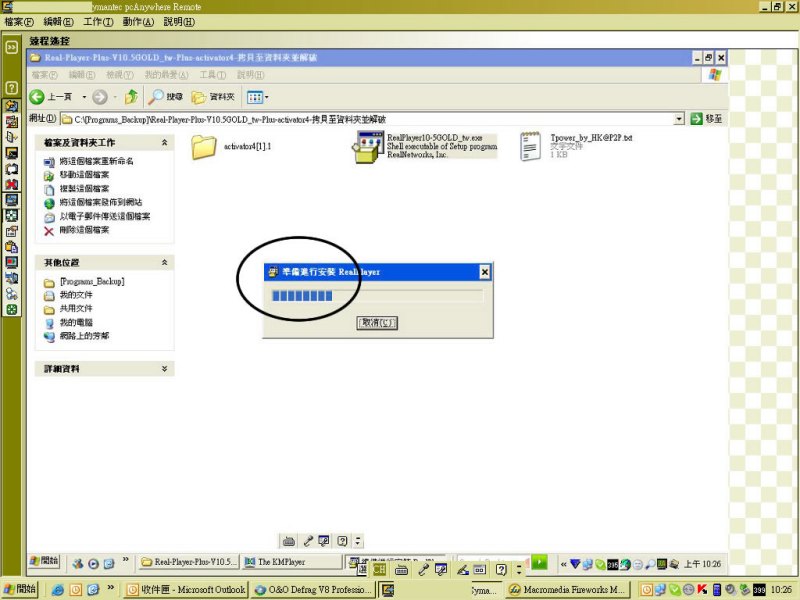
Task: Click the RealPlayer install progress bar
Action: (x=377, y=296)
